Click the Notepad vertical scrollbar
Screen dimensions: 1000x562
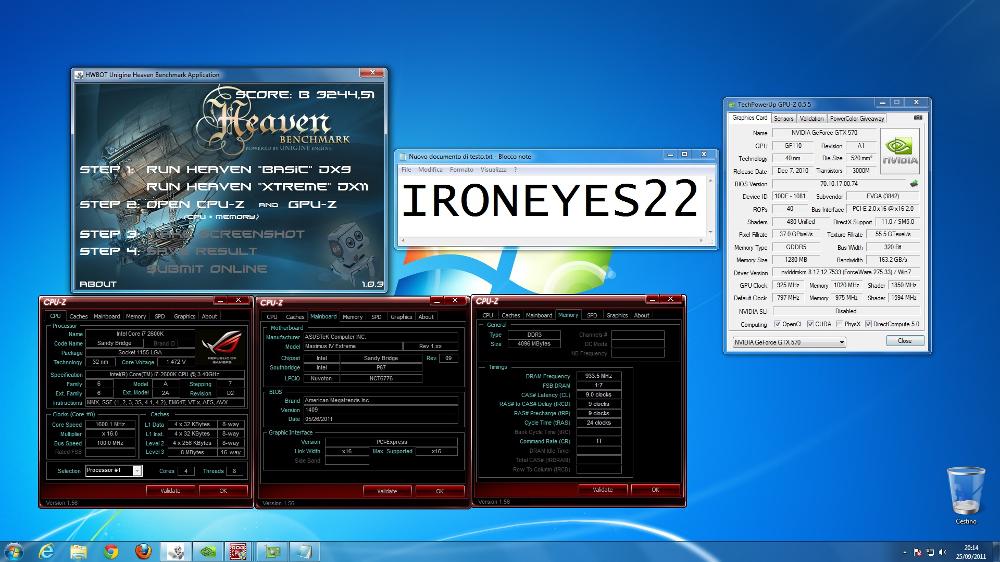pyautogui.click(x=710, y=207)
